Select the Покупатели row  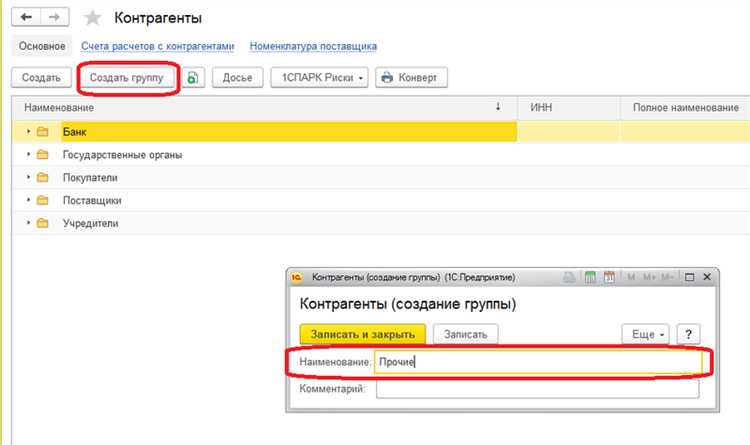tap(381, 178)
